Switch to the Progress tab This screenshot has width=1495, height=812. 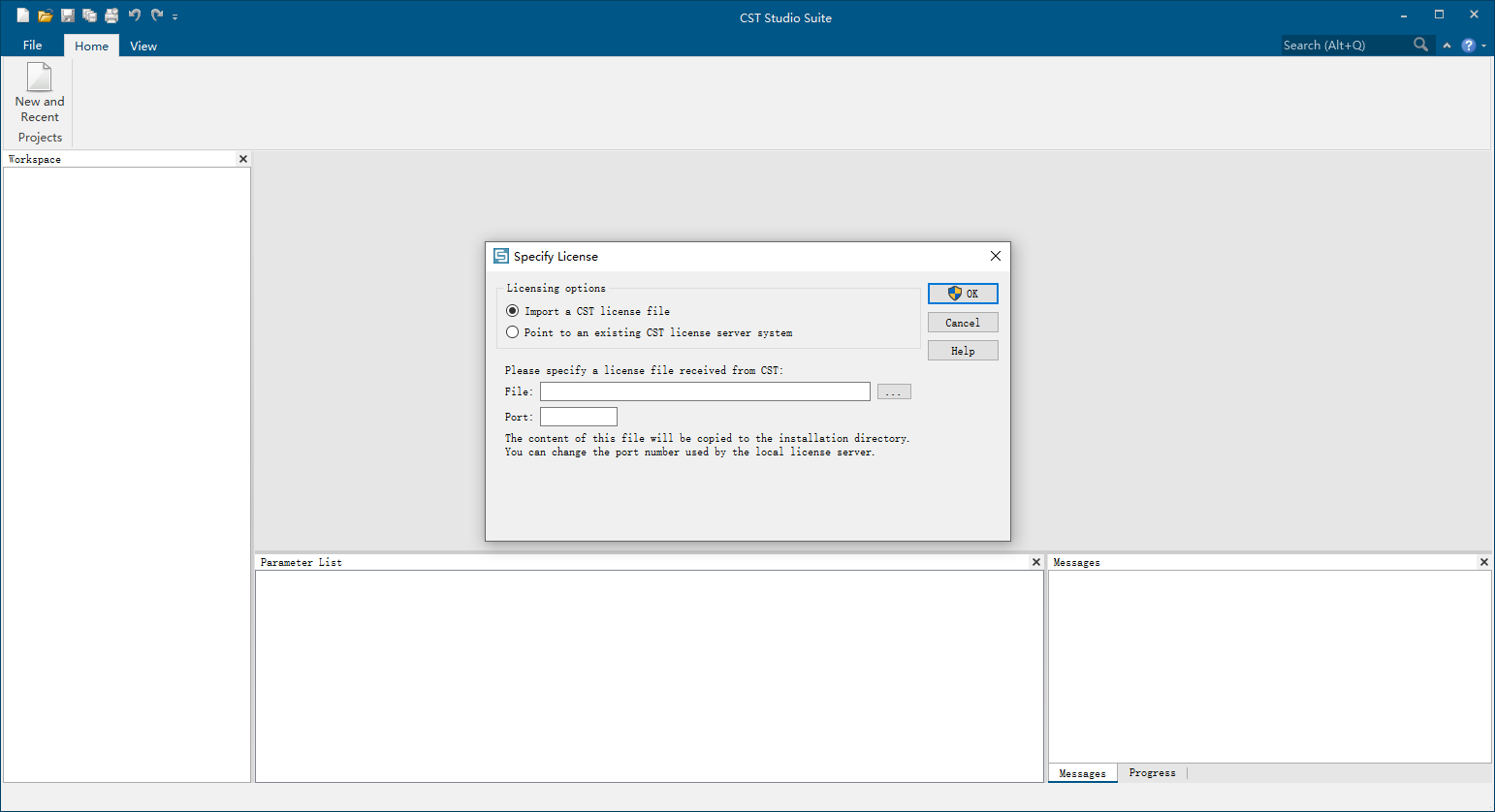1153,773
